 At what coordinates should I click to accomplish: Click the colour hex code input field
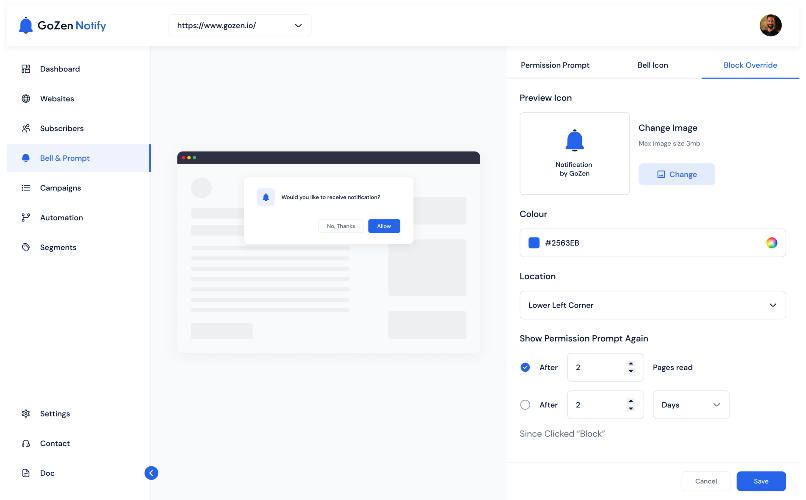click(652, 243)
